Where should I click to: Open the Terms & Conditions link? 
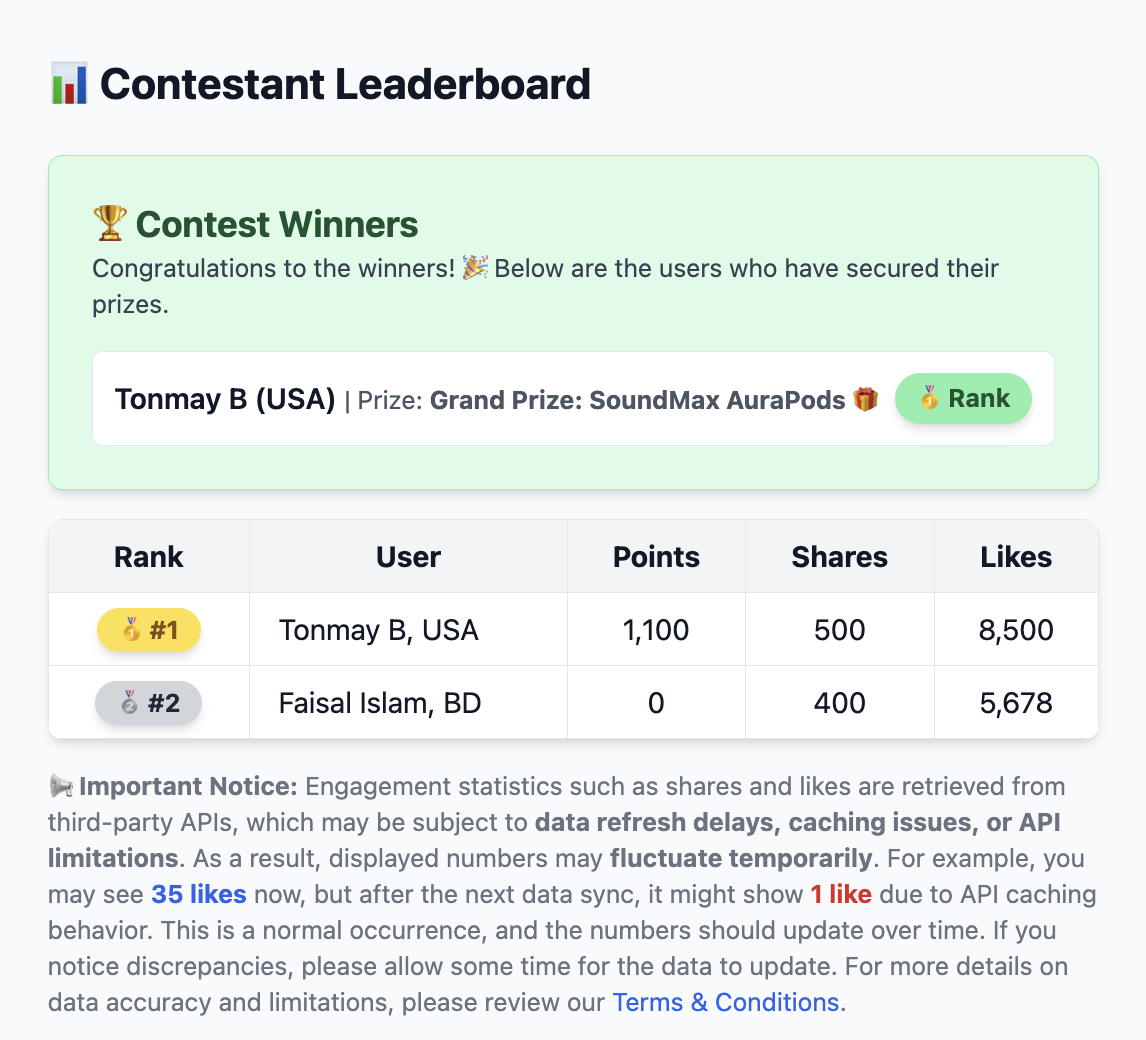[726, 1002]
